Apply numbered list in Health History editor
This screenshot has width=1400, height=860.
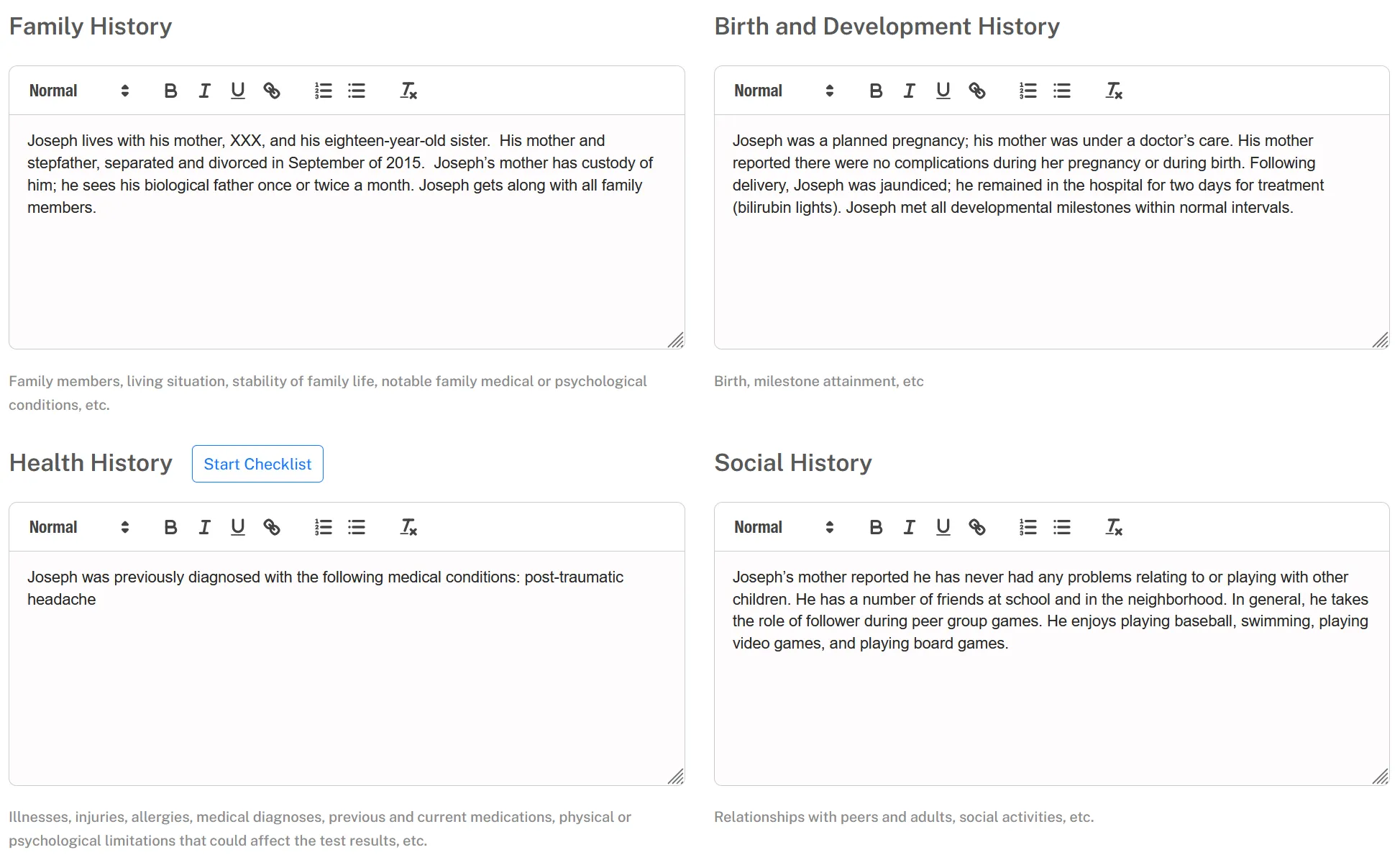[323, 527]
